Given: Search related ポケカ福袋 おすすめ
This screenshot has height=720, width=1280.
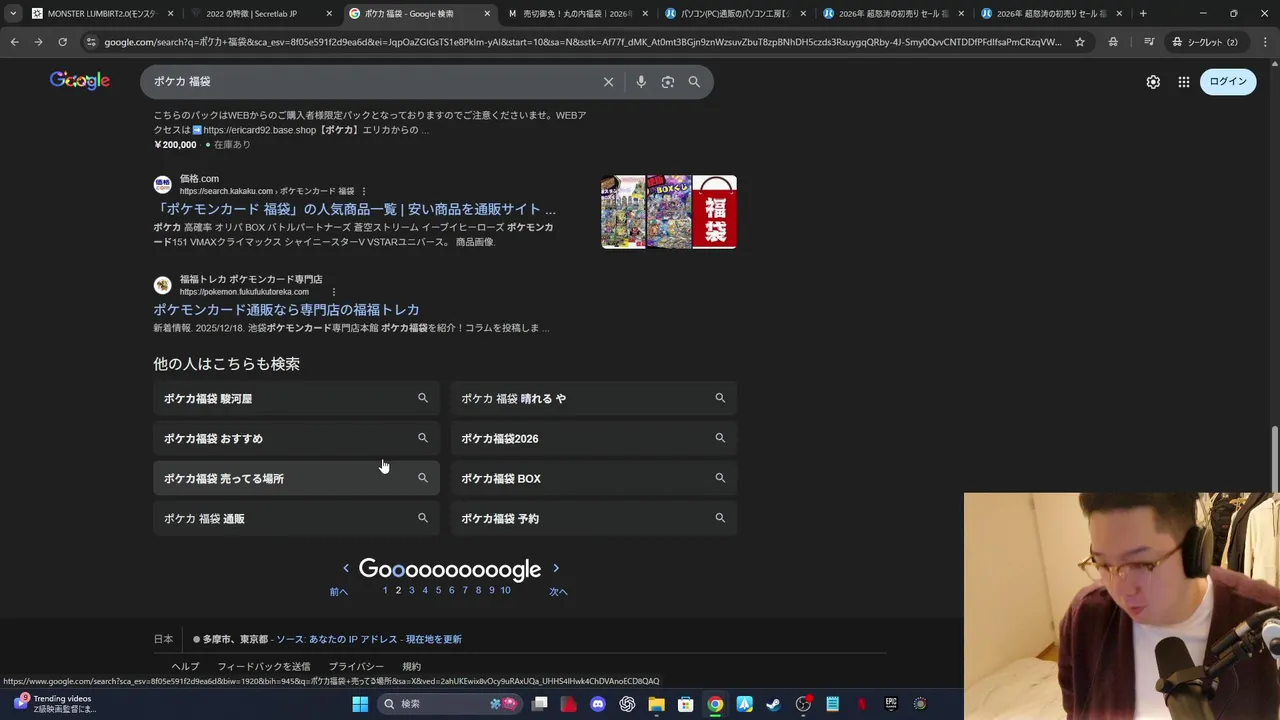Looking at the screenshot, I should (x=296, y=438).
